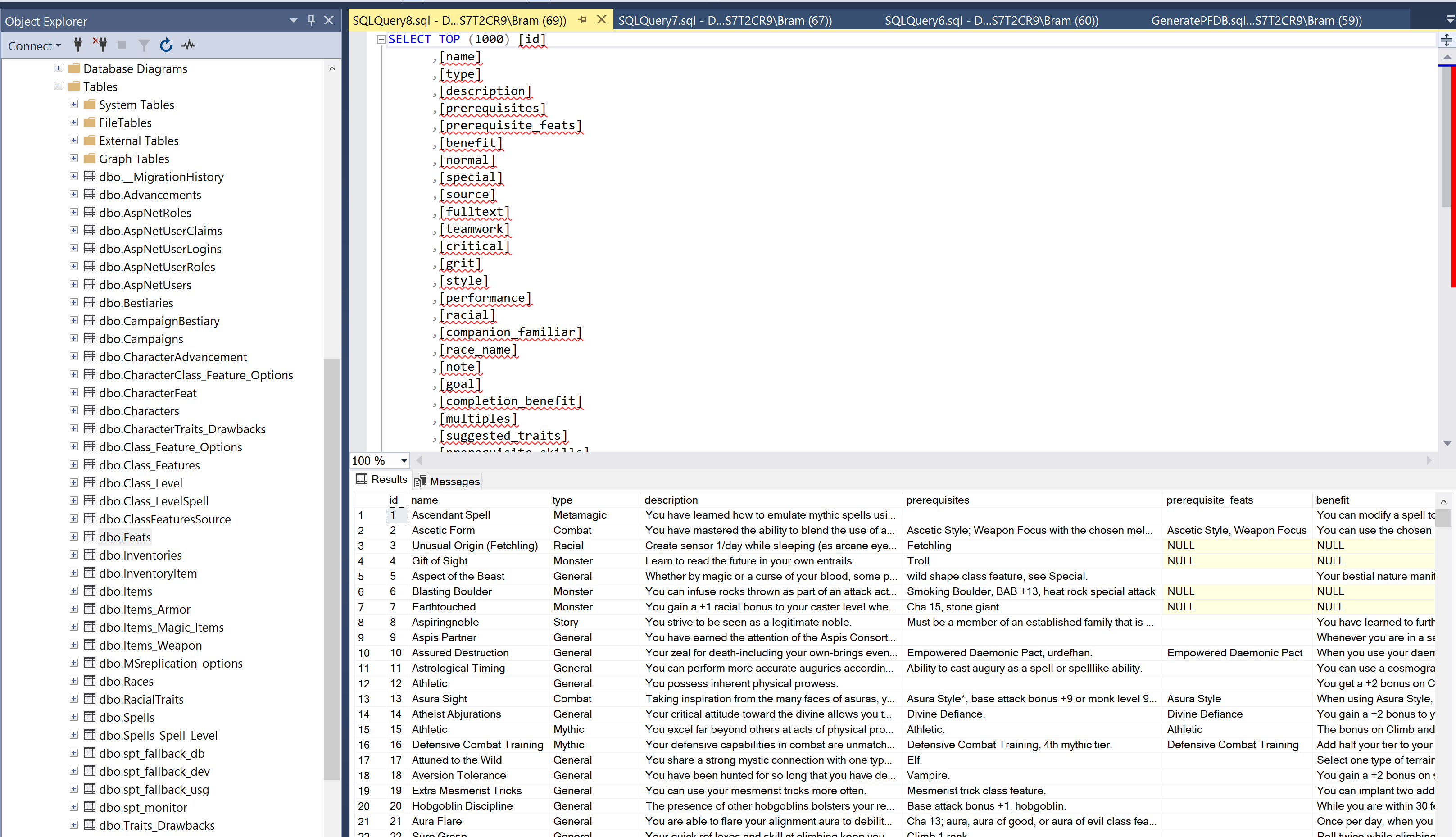Click the [prerequisite_feats] column in query text
1456x837 pixels.
[511, 125]
